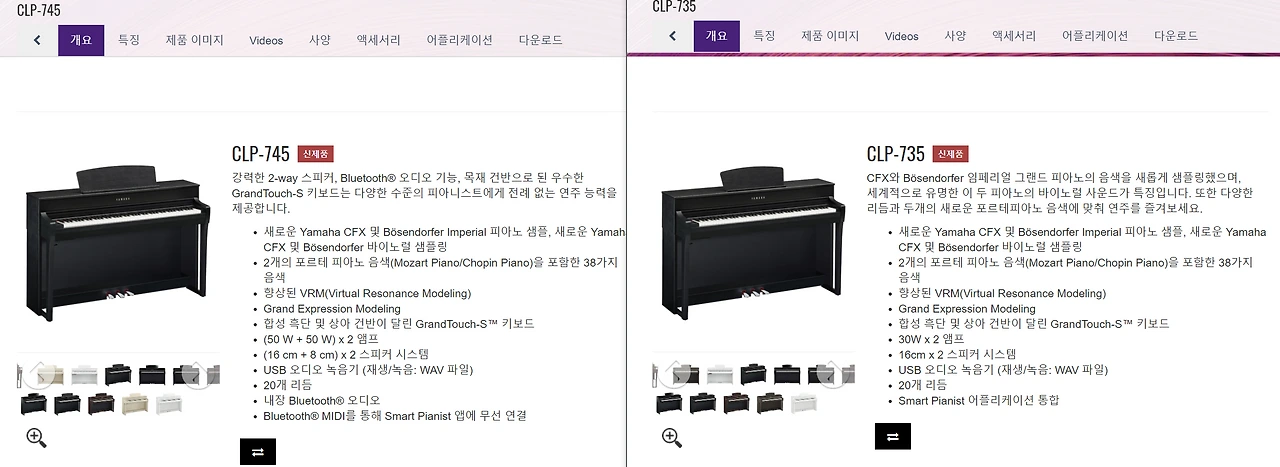Switch to 사양 tab on CLP-735 page
This screenshot has height=467, width=1280.
955,36
